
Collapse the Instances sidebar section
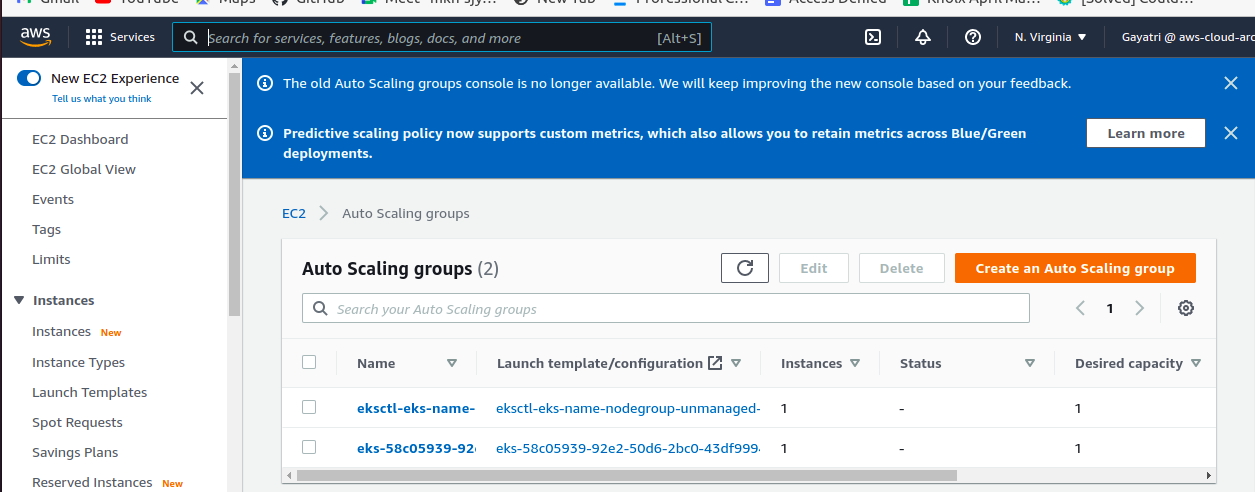point(19,300)
